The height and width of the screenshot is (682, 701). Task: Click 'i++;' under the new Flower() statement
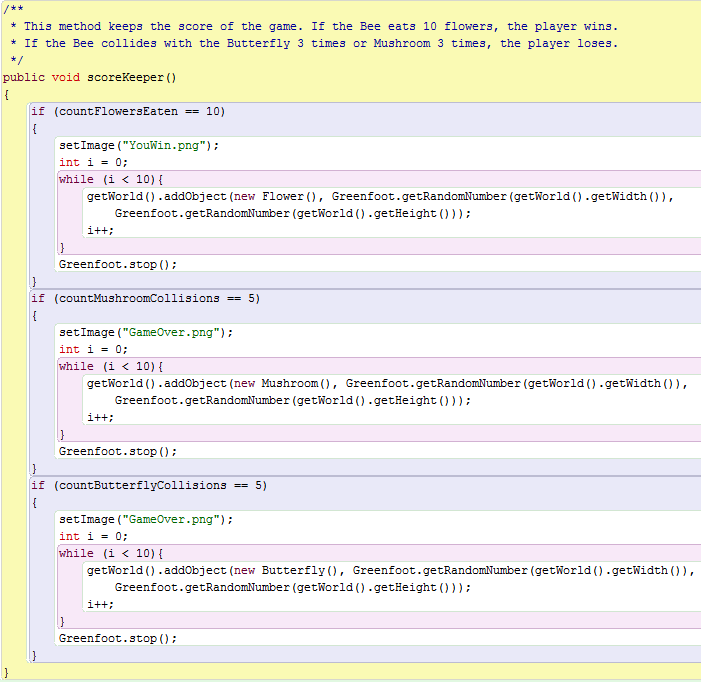(101, 231)
